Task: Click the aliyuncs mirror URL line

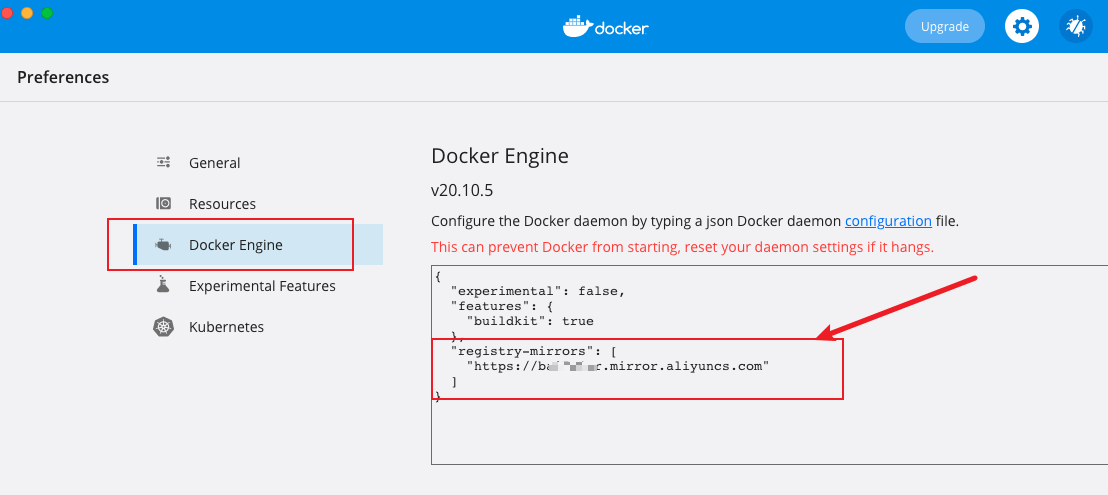Action: tap(618, 366)
